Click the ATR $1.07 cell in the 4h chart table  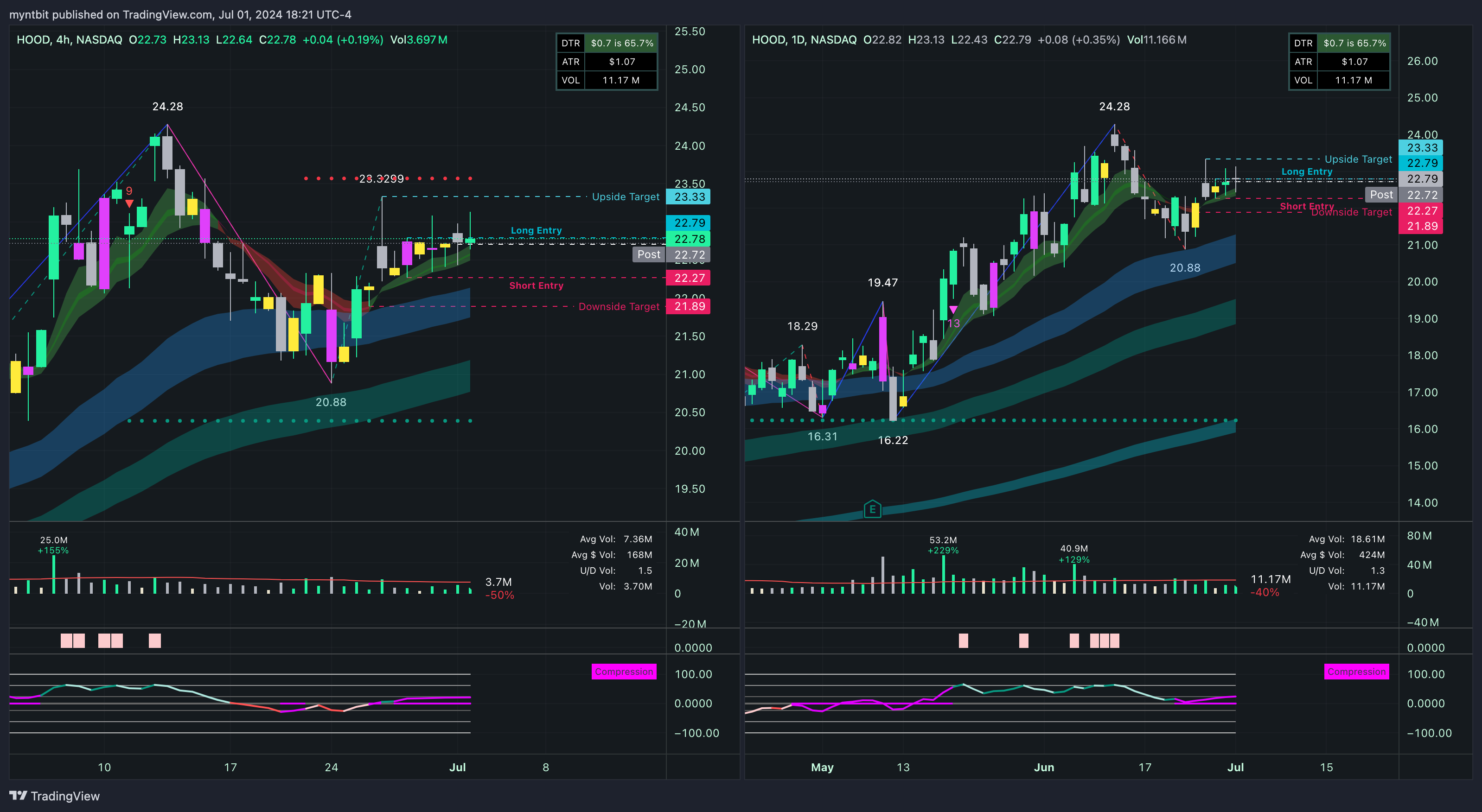click(x=621, y=62)
